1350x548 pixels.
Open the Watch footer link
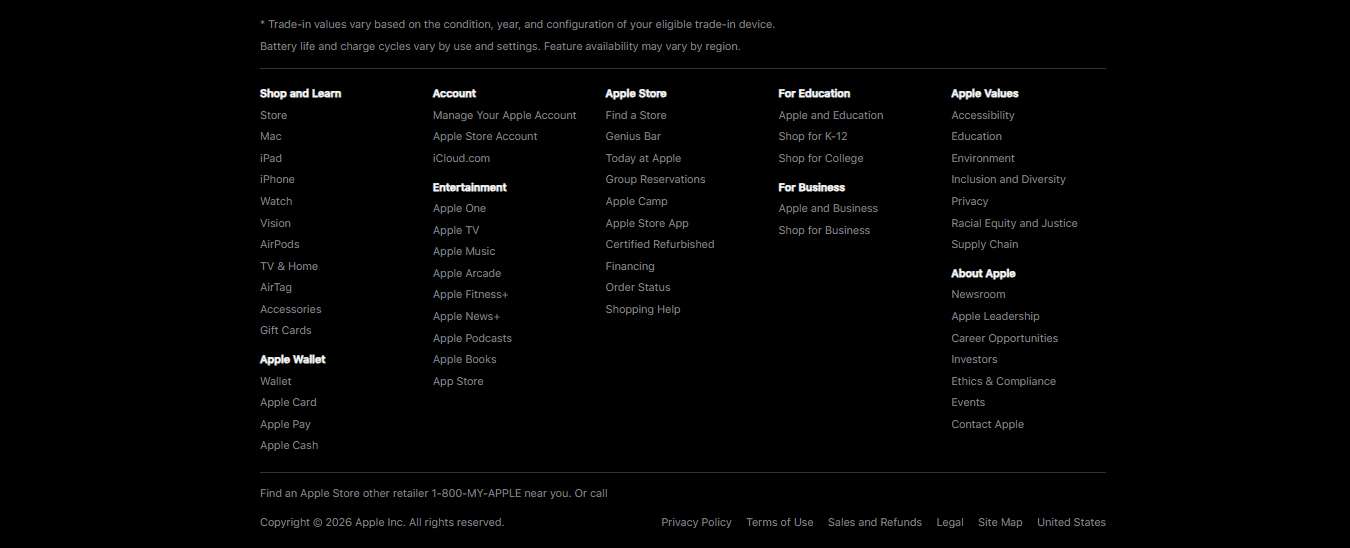276,201
